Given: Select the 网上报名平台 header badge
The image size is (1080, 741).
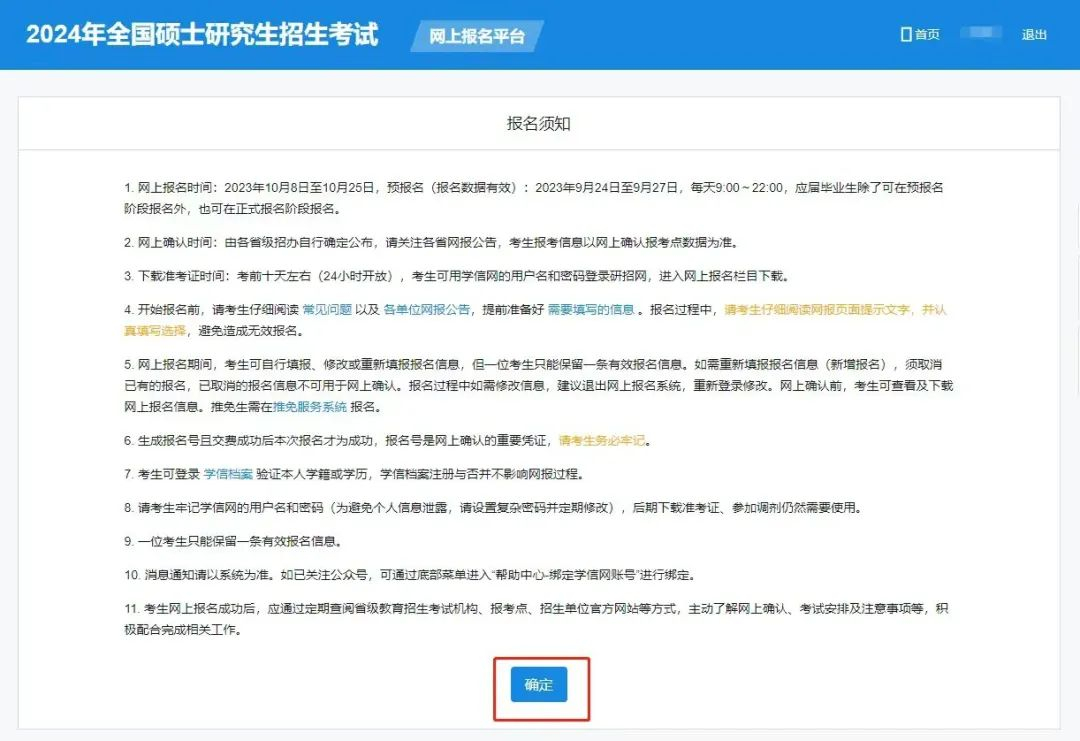Looking at the screenshot, I should 477,36.
